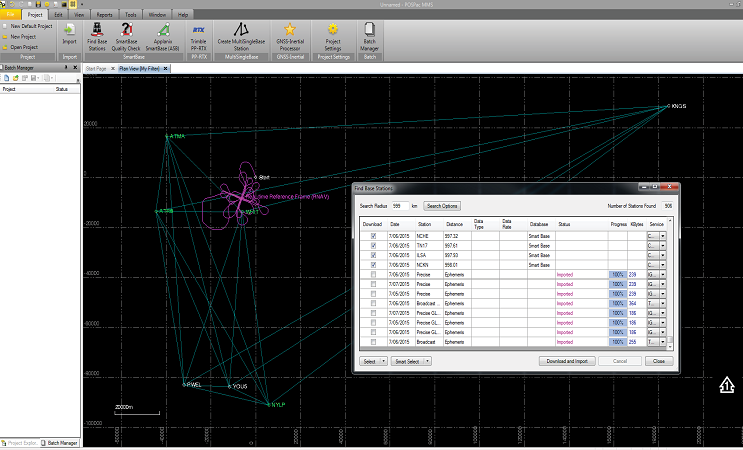Close the Start Page tab

113,69
